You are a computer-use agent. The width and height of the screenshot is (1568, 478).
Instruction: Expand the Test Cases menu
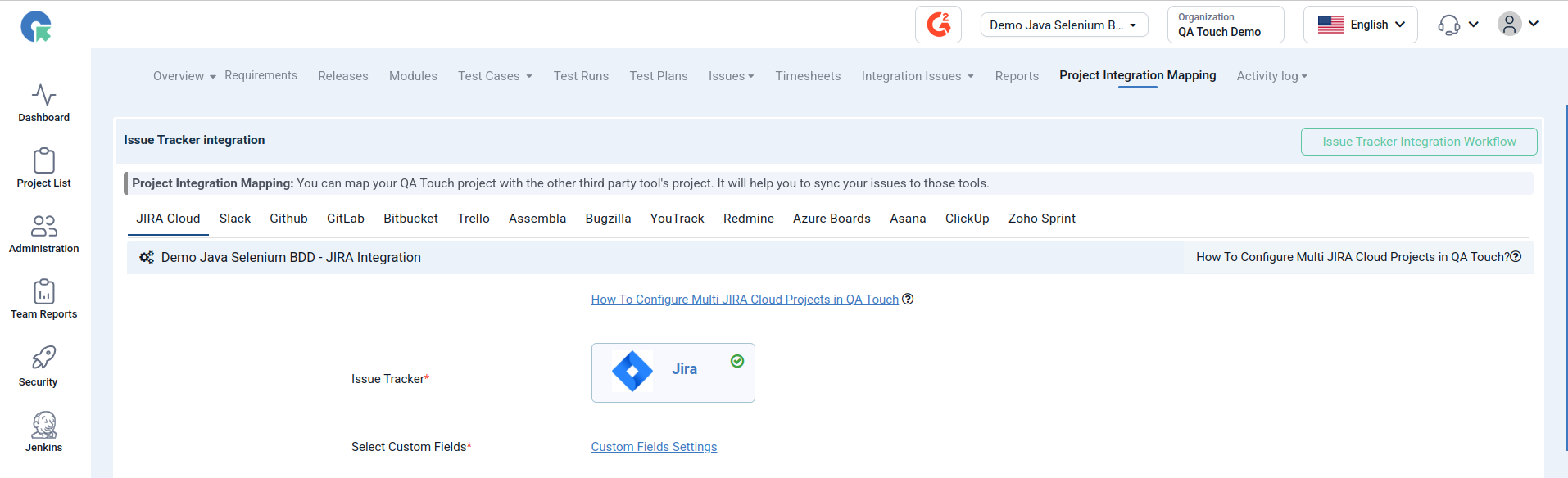tap(495, 76)
